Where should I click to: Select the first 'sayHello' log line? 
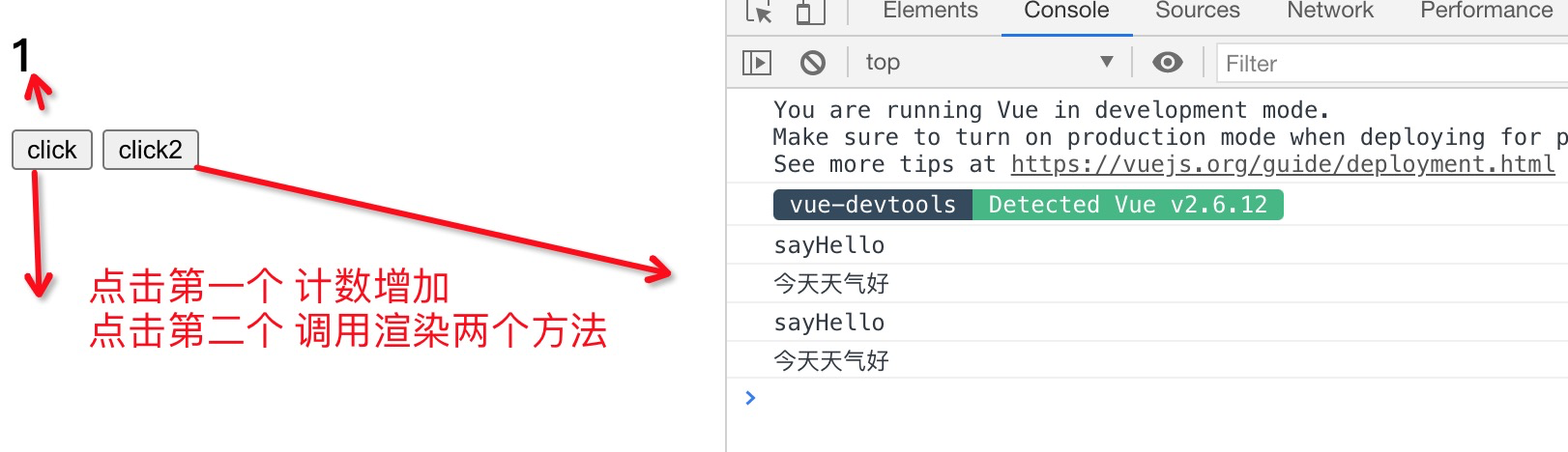tap(828, 245)
